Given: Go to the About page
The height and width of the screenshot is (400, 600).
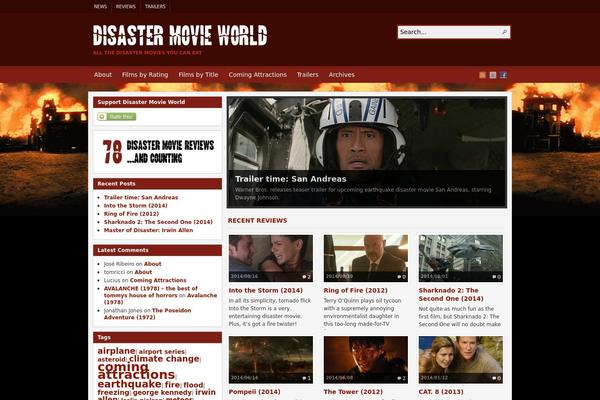Looking at the screenshot, I should [103, 75].
